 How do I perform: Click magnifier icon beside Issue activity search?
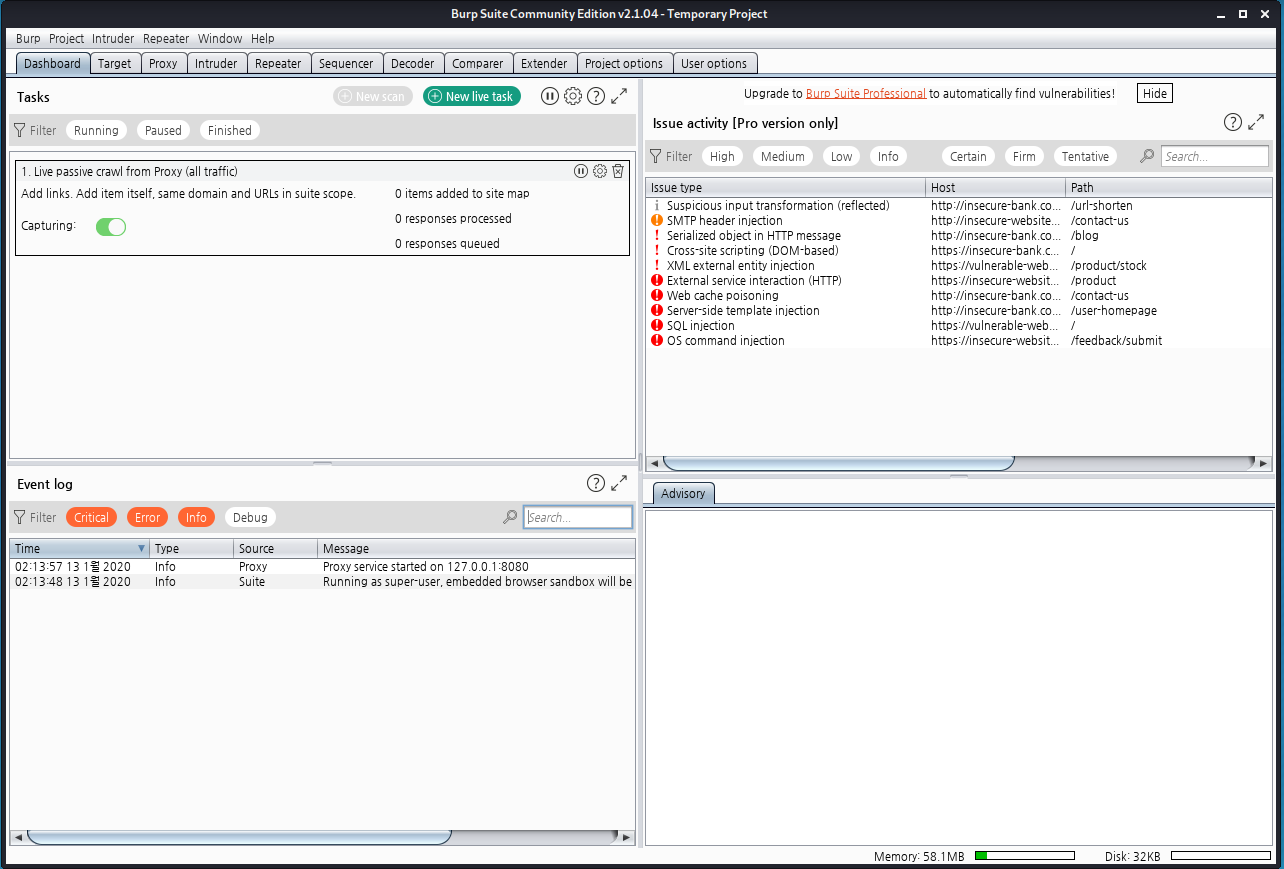pos(1147,156)
